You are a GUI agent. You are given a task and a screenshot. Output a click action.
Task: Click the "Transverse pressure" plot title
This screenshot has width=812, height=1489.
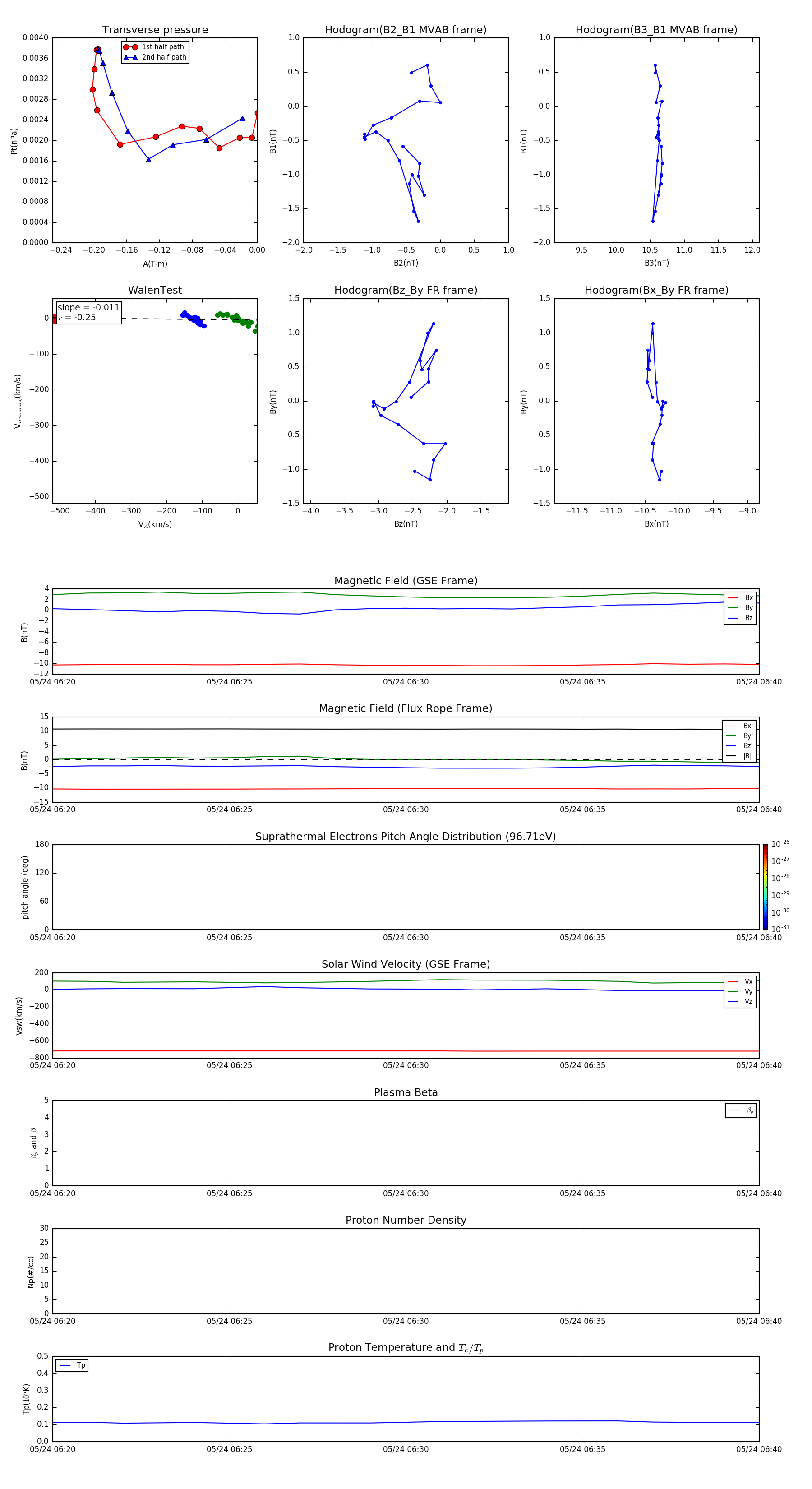click(155, 29)
